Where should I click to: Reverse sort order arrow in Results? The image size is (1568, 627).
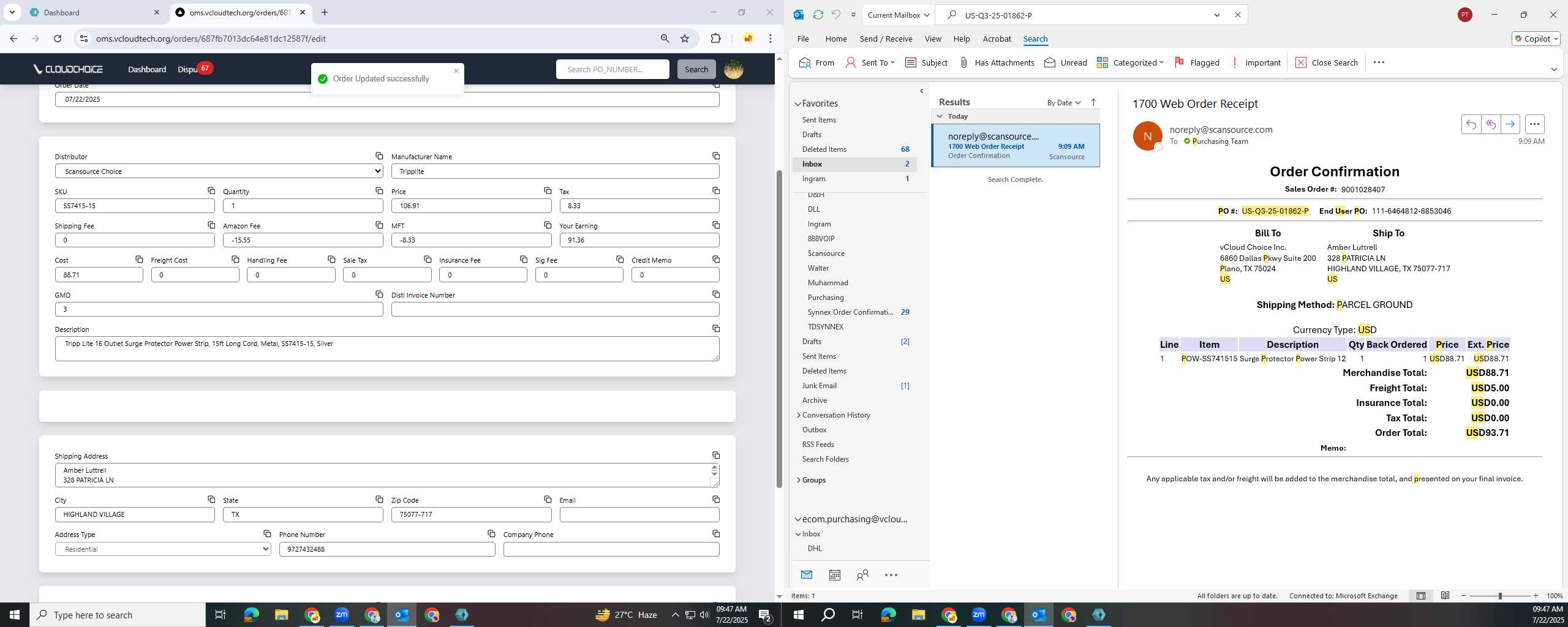click(1093, 102)
